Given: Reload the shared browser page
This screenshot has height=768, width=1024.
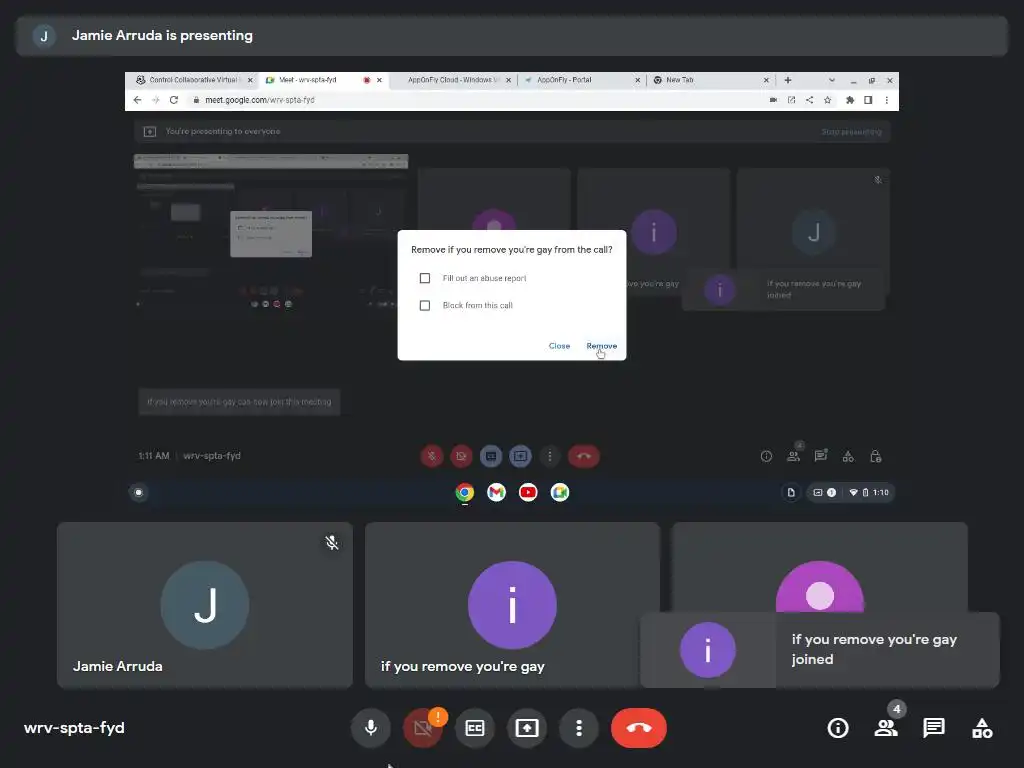Looking at the screenshot, I should click(x=174, y=100).
